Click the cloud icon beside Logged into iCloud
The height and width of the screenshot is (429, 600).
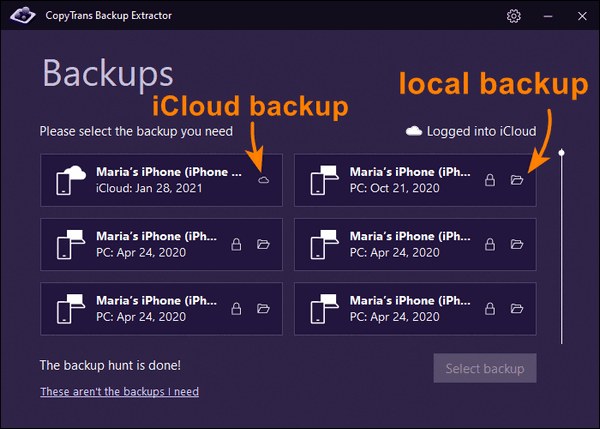click(414, 131)
